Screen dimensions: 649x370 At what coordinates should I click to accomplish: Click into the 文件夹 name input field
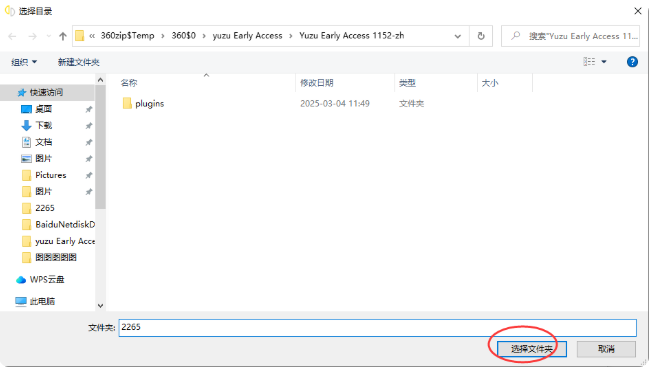pos(377,327)
